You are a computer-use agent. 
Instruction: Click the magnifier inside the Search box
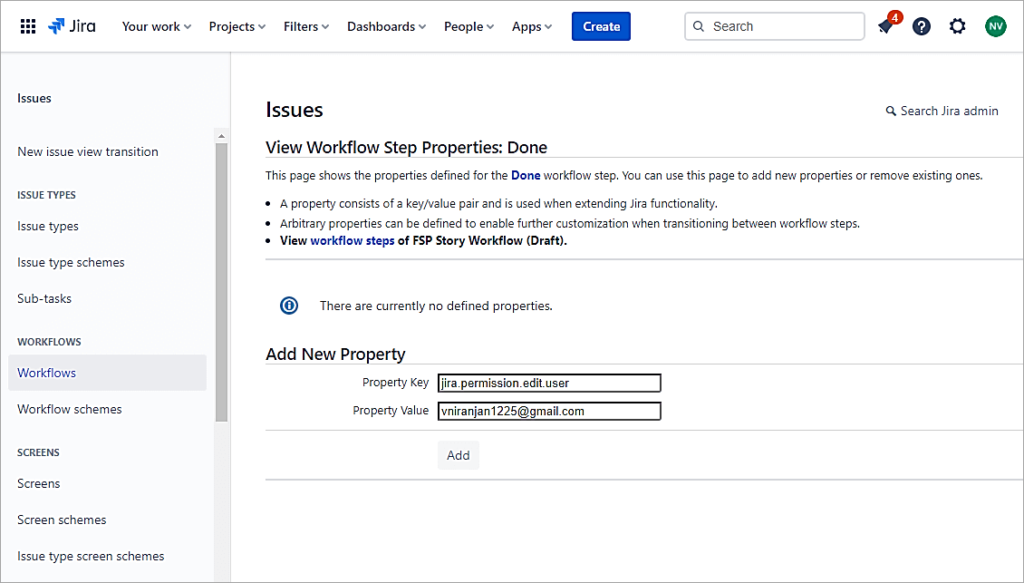click(x=698, y=26)
